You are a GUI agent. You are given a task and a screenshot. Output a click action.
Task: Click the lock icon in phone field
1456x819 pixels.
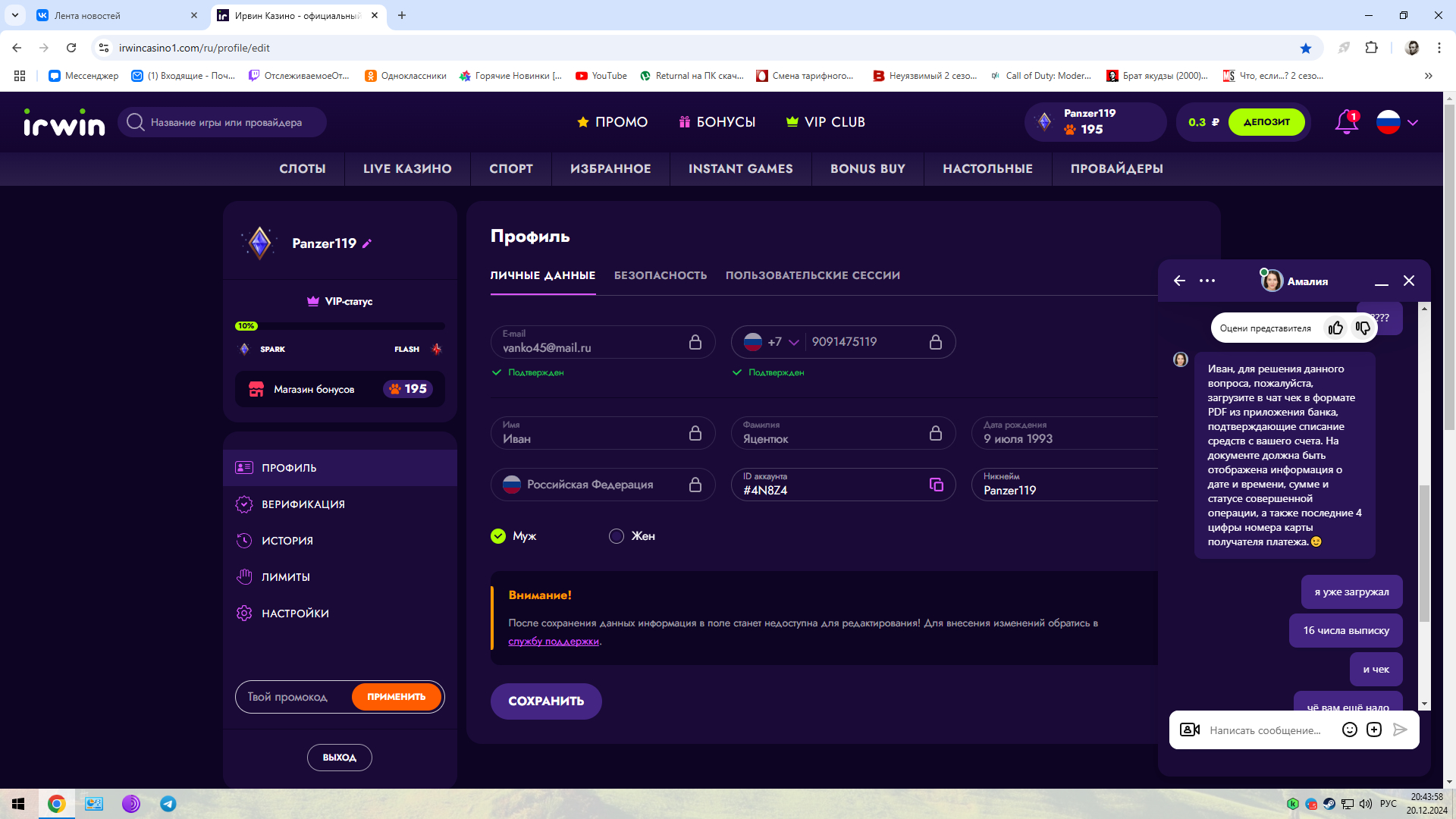pos(936,342)
